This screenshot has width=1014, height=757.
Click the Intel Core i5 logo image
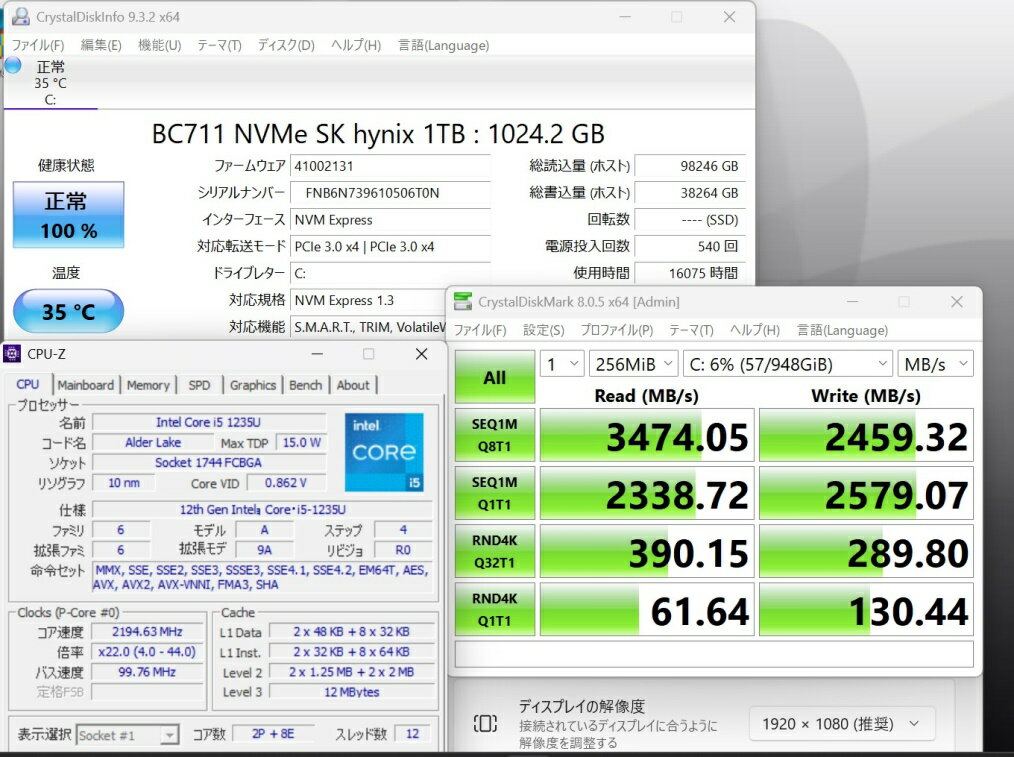[x=384, y=452]
